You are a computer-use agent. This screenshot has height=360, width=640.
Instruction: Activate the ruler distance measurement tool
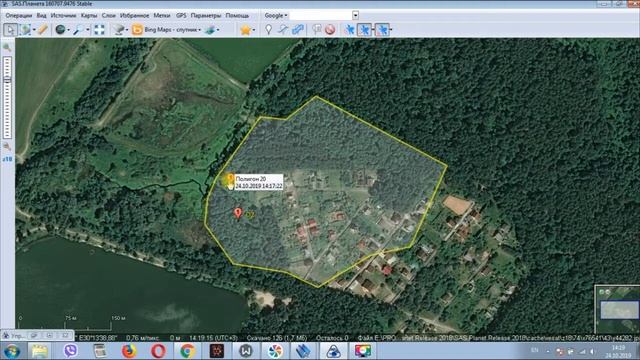tap(43, 29)
